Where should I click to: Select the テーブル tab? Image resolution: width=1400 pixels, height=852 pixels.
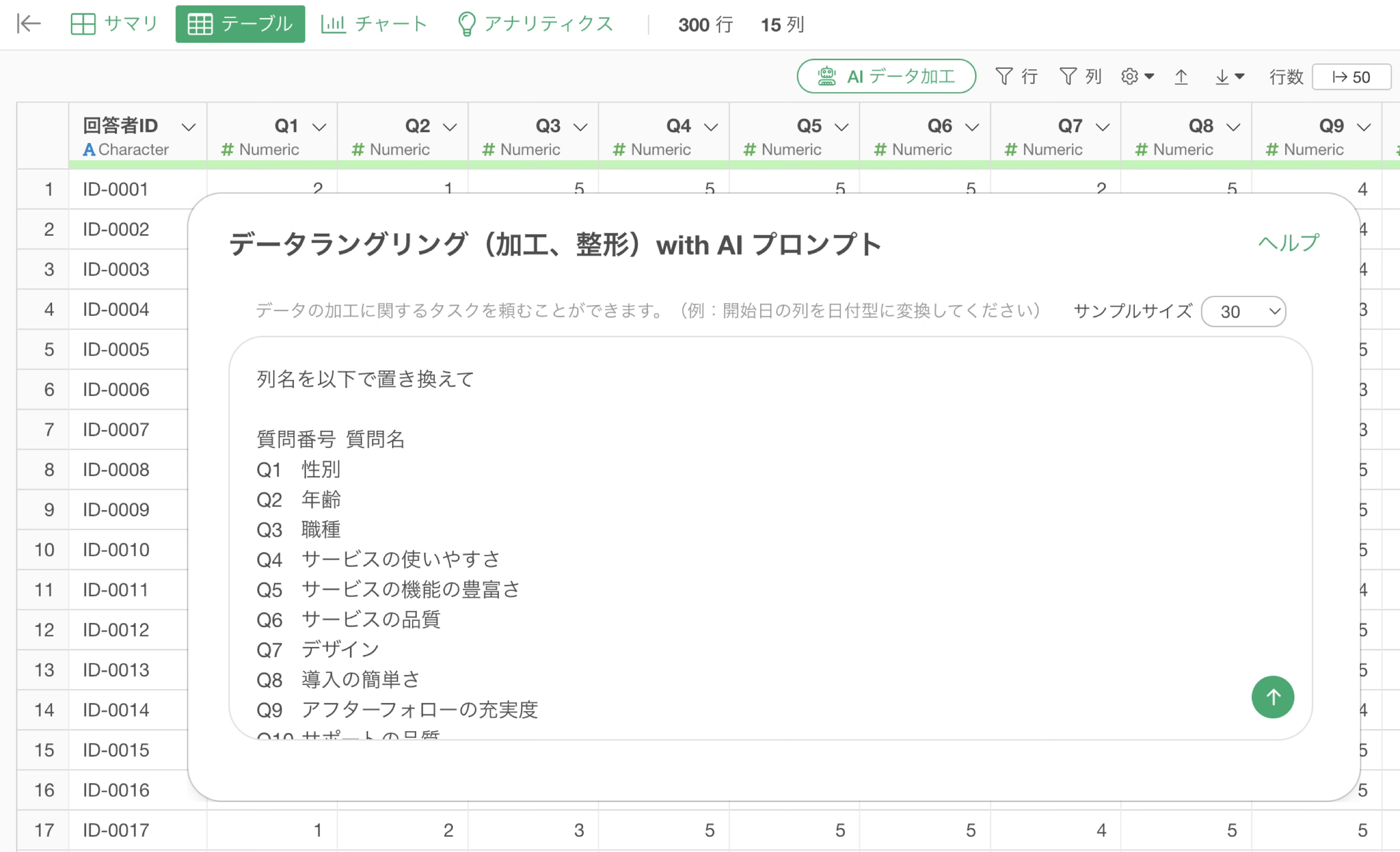click(240, 24)
